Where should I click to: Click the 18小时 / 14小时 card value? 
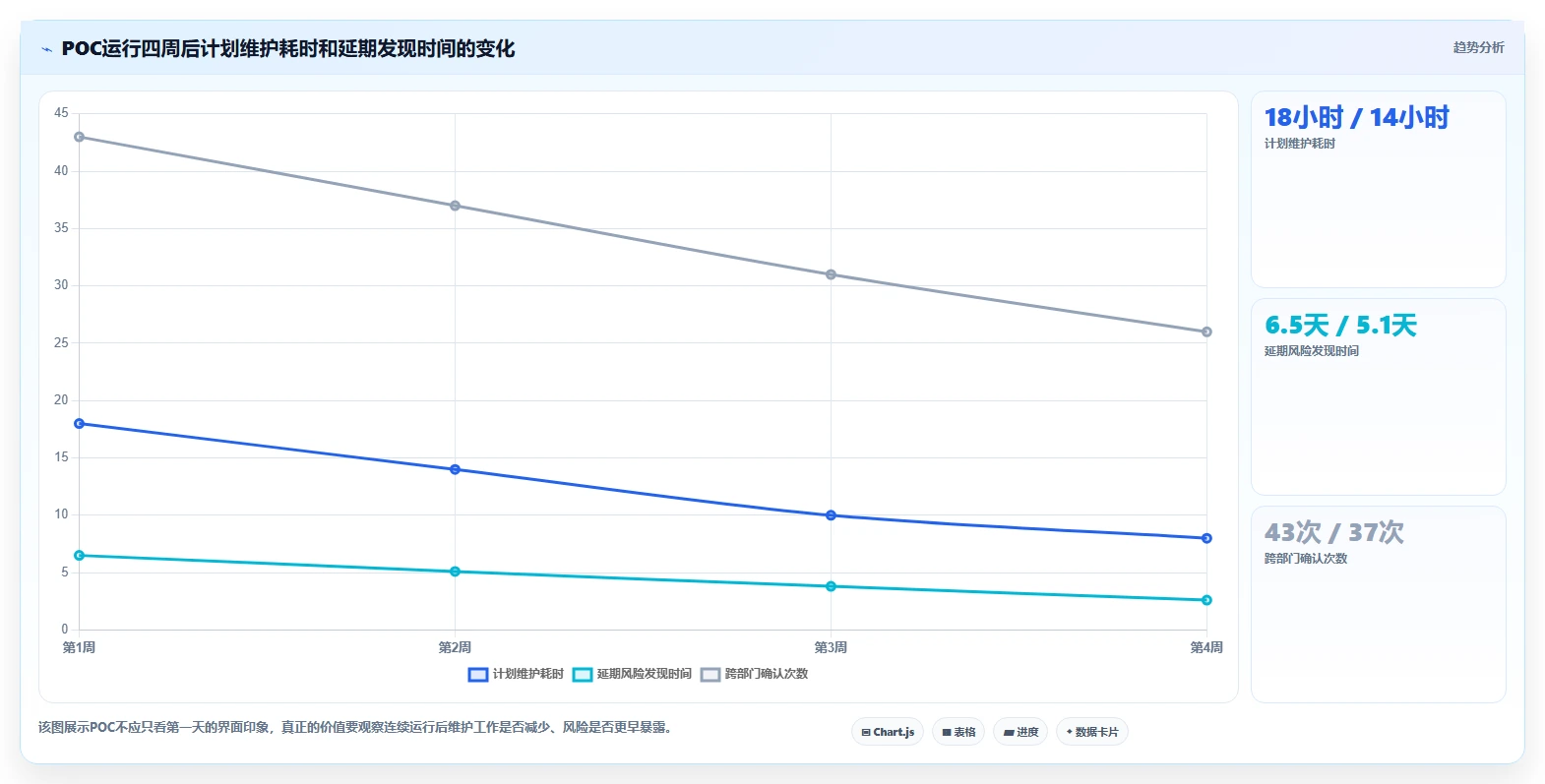[x=1356, y=118]
